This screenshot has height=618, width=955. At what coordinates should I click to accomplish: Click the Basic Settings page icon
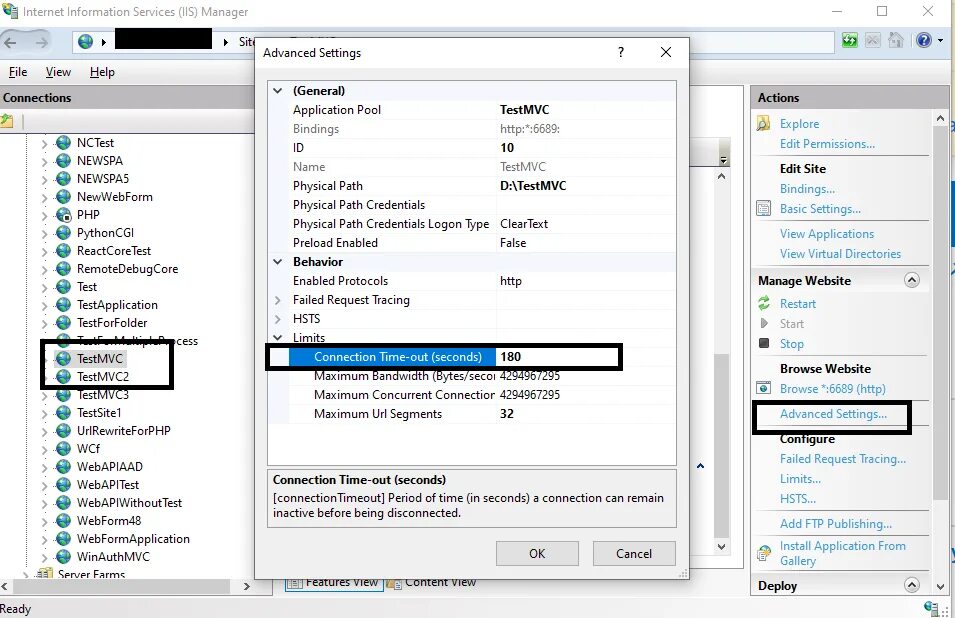point(763,208)
